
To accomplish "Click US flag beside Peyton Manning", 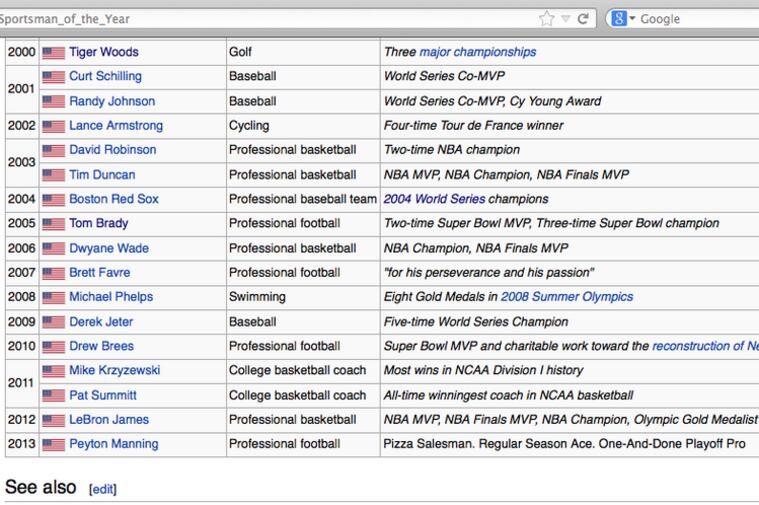I will click(53, 445).
